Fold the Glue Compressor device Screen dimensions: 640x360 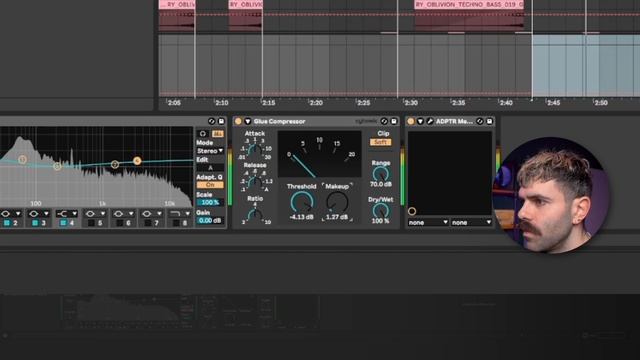(x=247, y=121)
